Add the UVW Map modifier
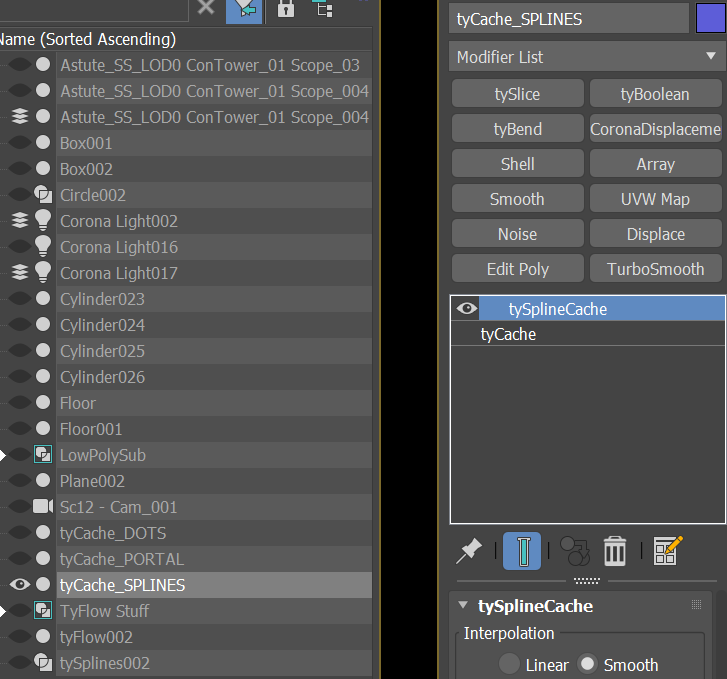This screenshot has height=679, width=727. 655,199
